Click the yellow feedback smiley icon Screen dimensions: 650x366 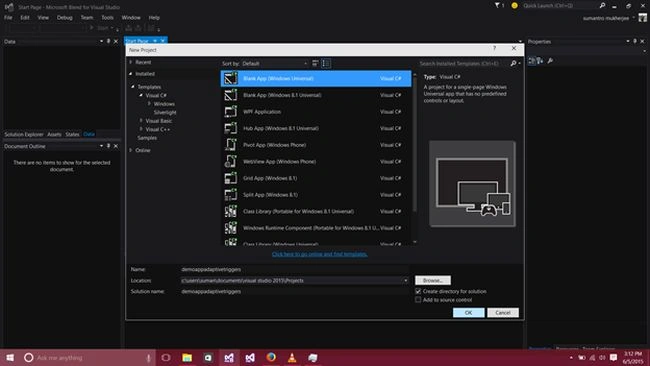514,5
